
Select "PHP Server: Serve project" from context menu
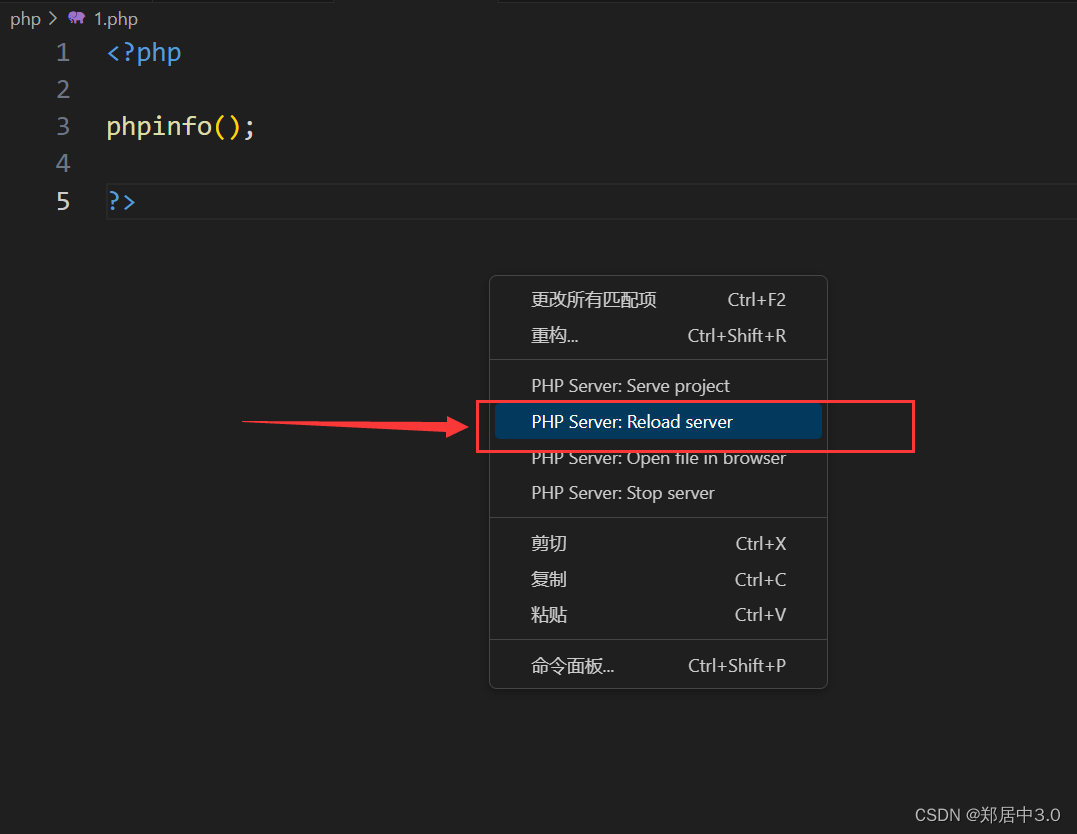click(630, 386)
